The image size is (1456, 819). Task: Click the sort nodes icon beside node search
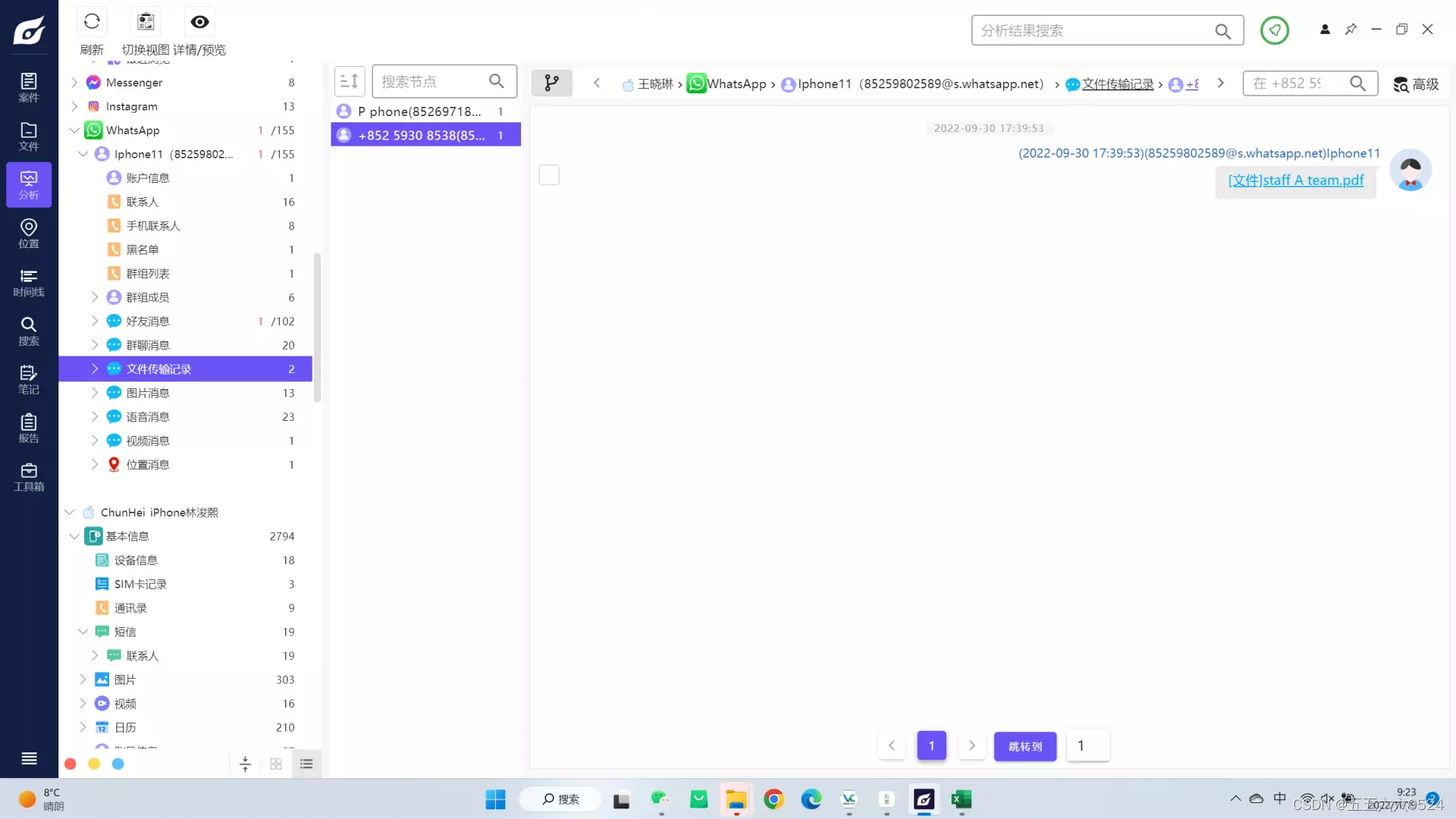[x=350, y=81]
